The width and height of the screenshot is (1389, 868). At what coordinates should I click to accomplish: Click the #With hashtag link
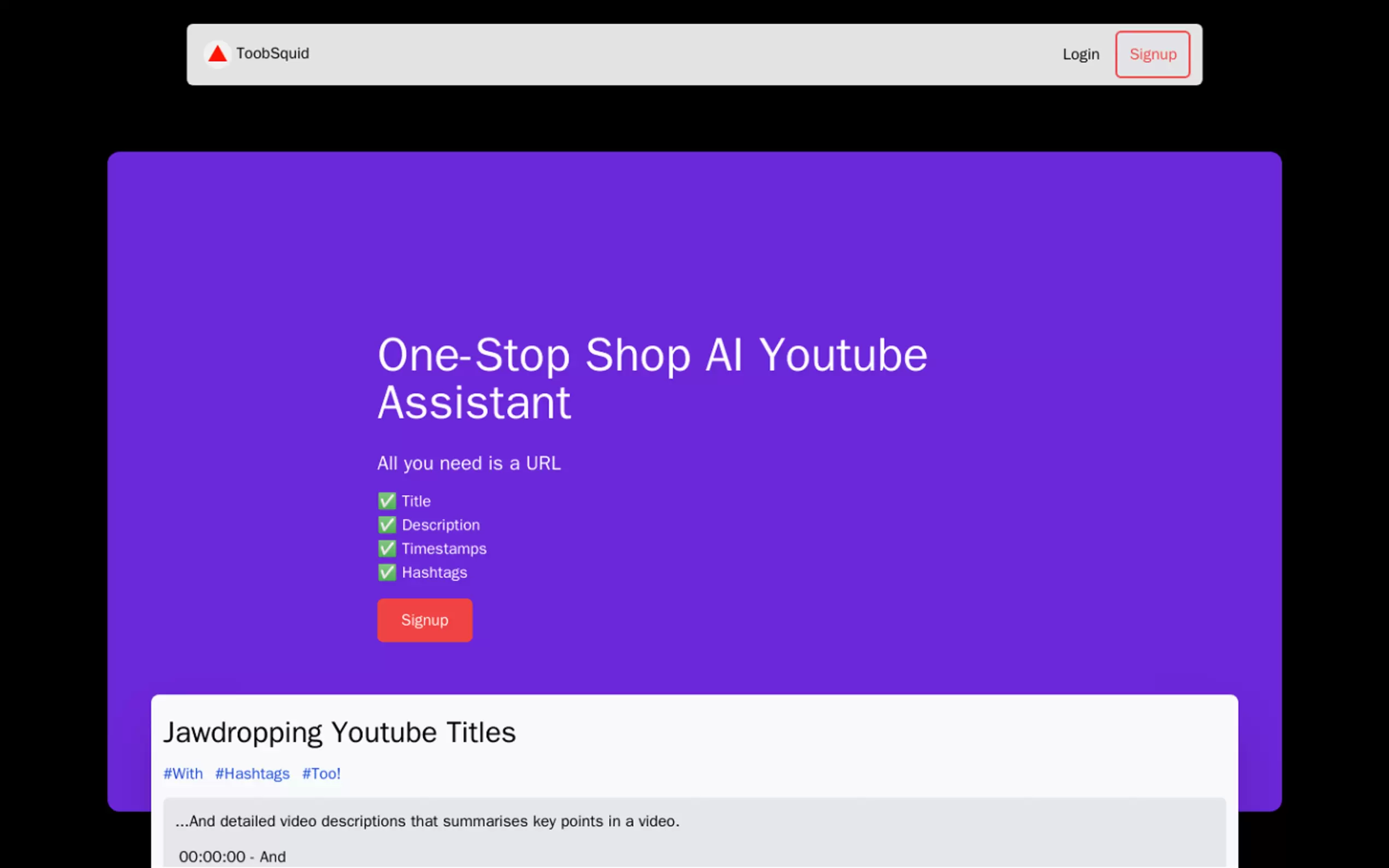pos(183,774)
